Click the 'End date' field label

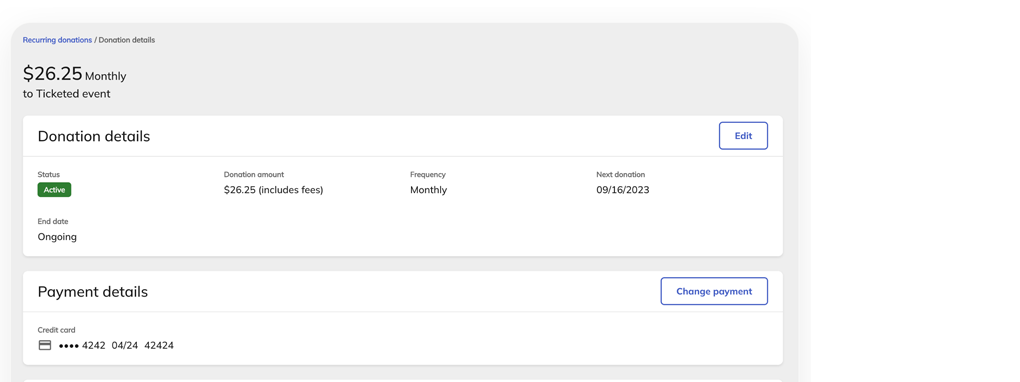[53, 221]
